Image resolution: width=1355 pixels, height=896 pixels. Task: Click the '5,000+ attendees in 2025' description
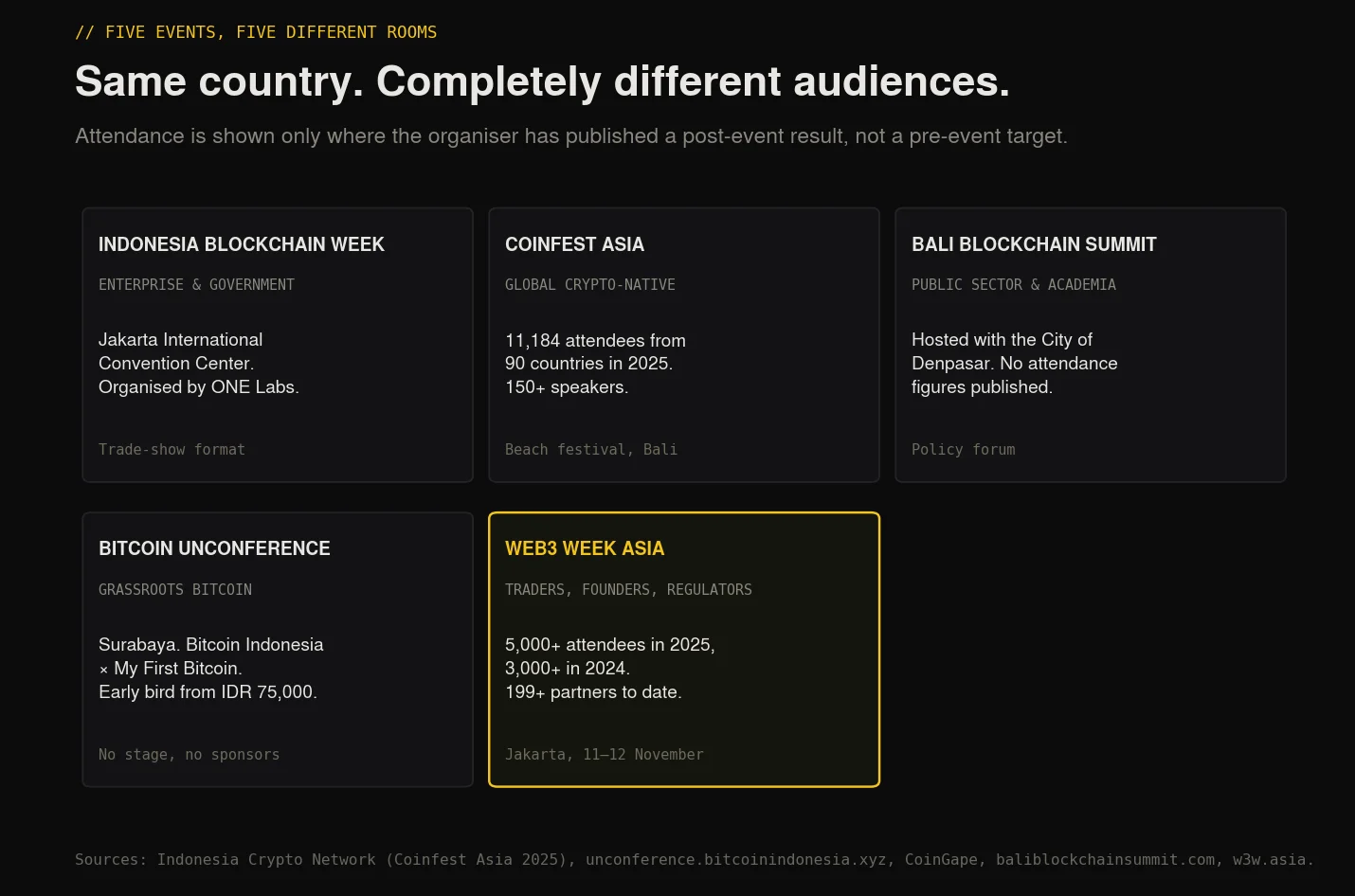pos(610,668)
